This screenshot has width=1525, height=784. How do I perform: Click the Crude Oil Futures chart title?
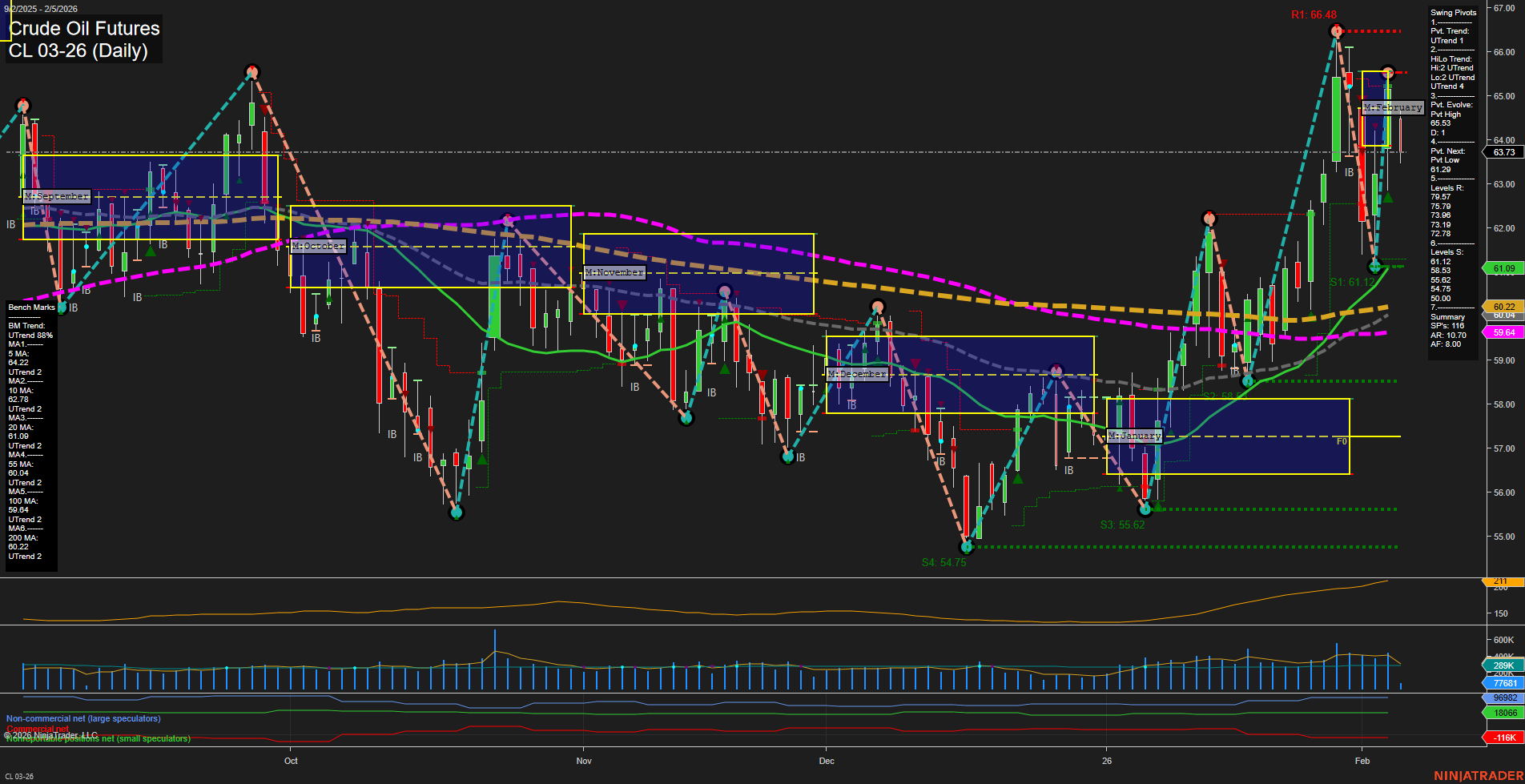82,29
